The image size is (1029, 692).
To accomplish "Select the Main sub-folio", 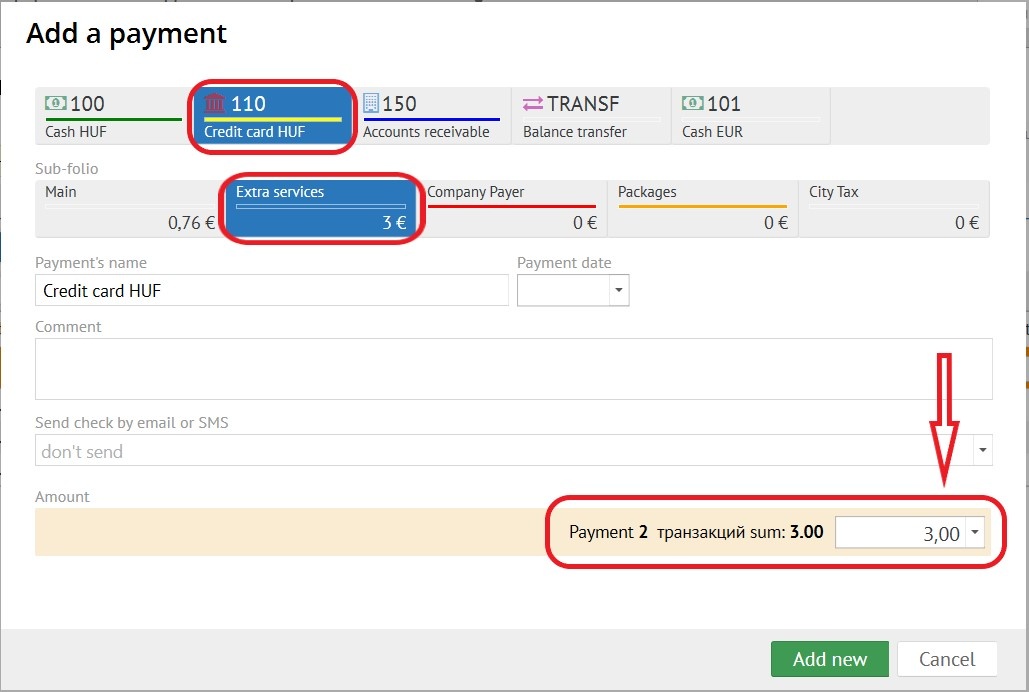I will pos(130,209).
